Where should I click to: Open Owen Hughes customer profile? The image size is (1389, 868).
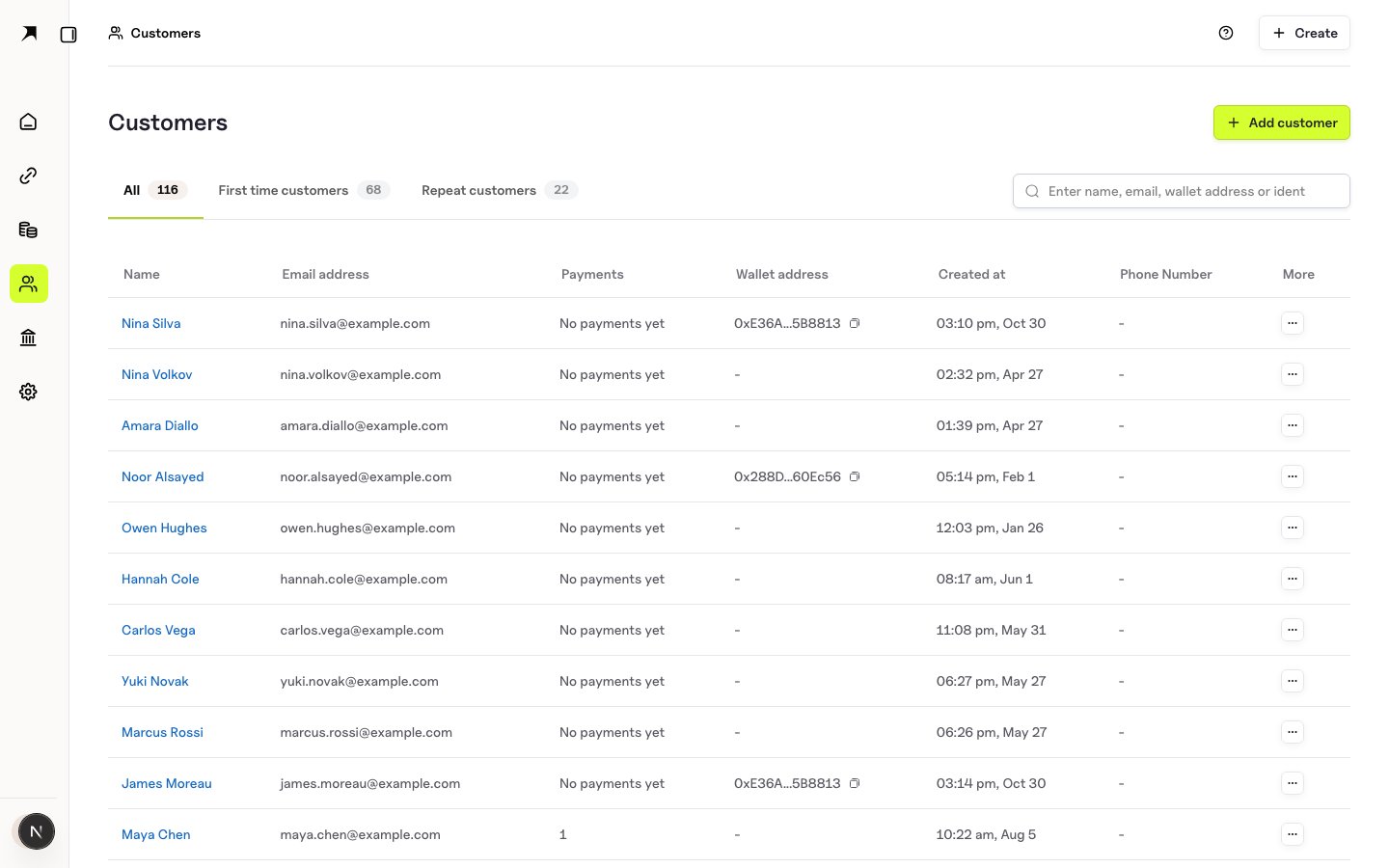click(164, 528)
